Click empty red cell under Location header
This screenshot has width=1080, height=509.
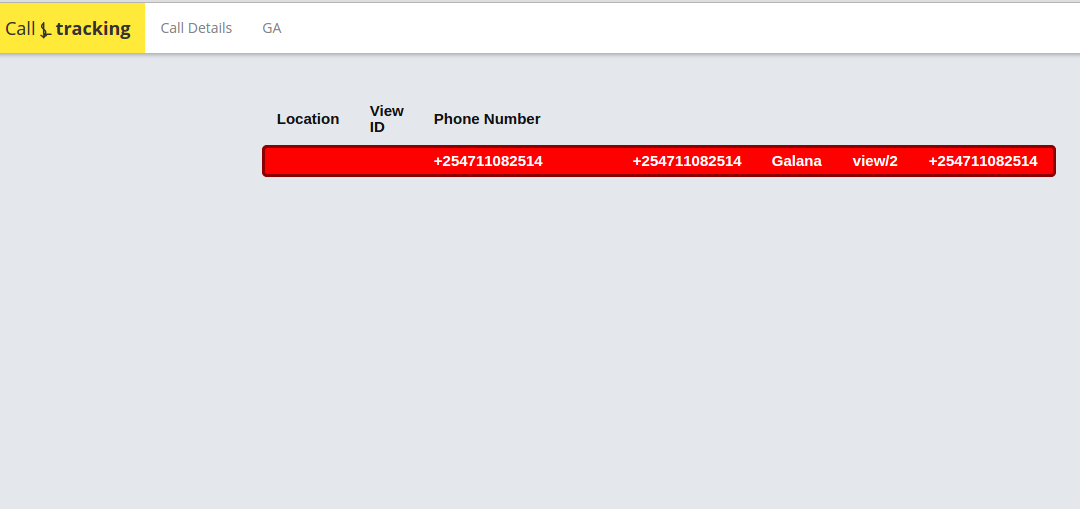[308, 161]
